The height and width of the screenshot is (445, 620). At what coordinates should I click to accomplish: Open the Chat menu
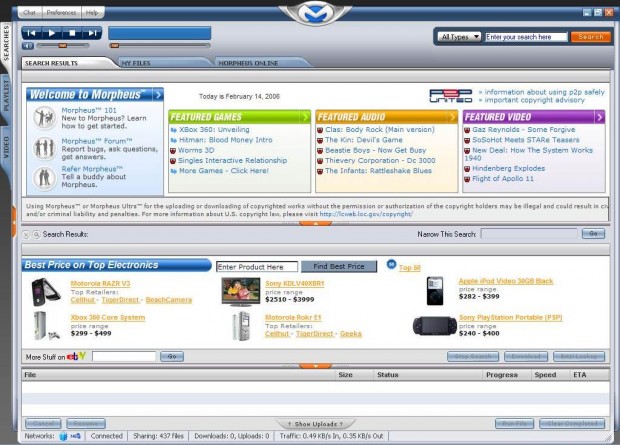pos(30,13)
